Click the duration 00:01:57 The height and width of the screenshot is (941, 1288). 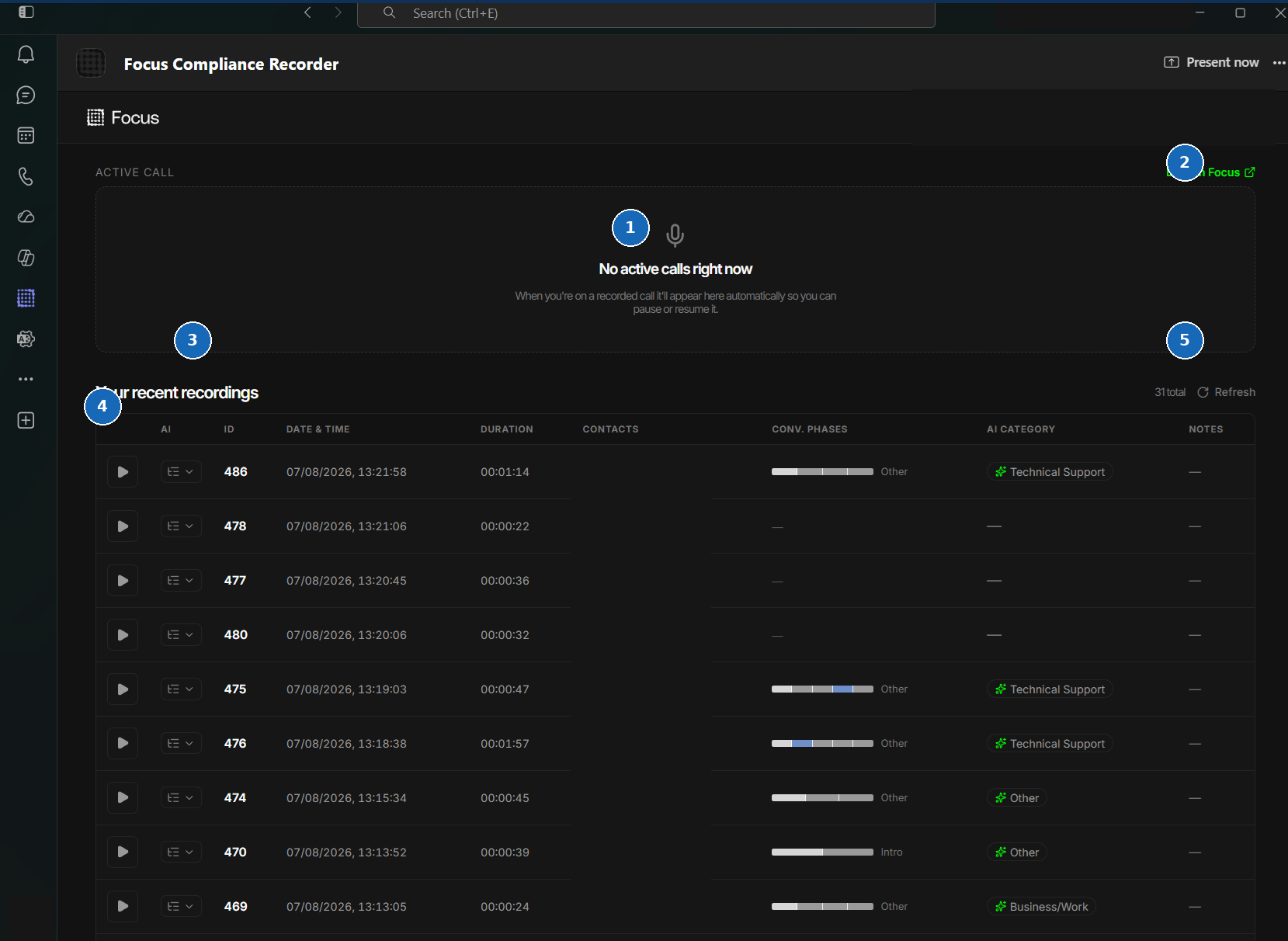(x=505, y=744)
